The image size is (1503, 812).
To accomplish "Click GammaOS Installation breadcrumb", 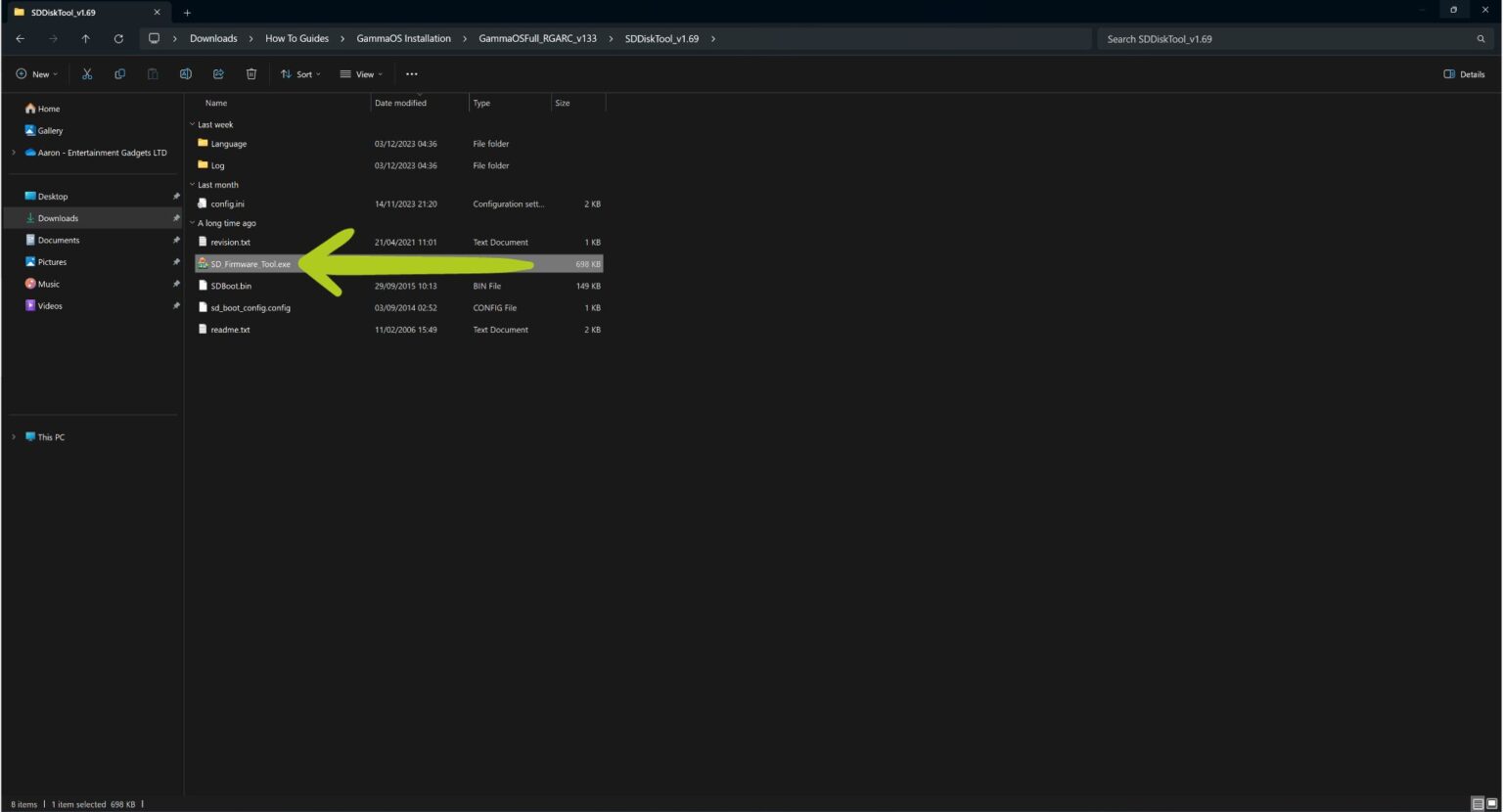I will 403,39.
